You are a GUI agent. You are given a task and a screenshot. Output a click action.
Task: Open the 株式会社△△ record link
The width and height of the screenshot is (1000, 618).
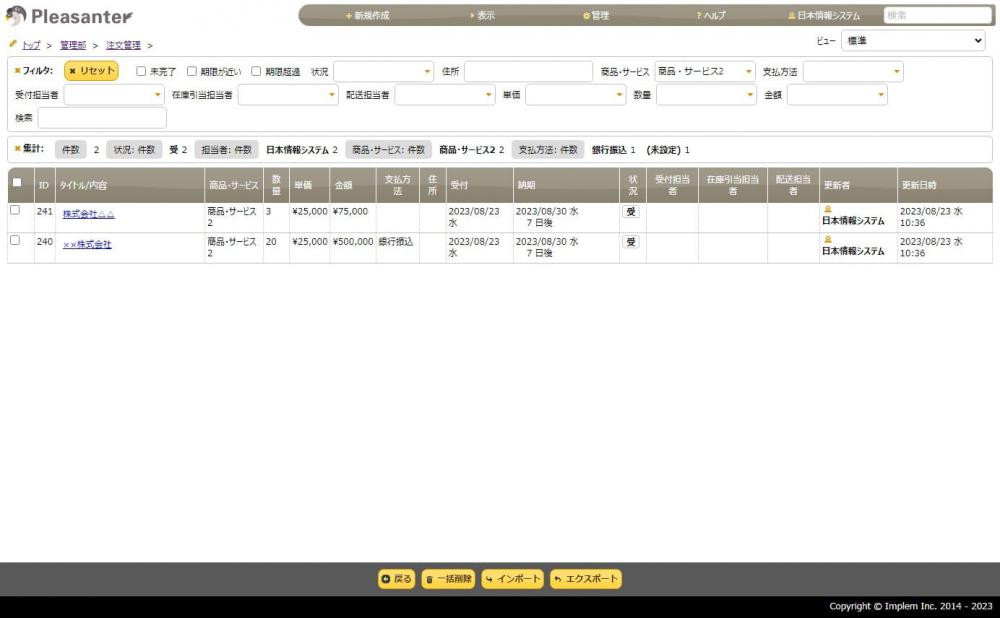[x=89, y=214]
